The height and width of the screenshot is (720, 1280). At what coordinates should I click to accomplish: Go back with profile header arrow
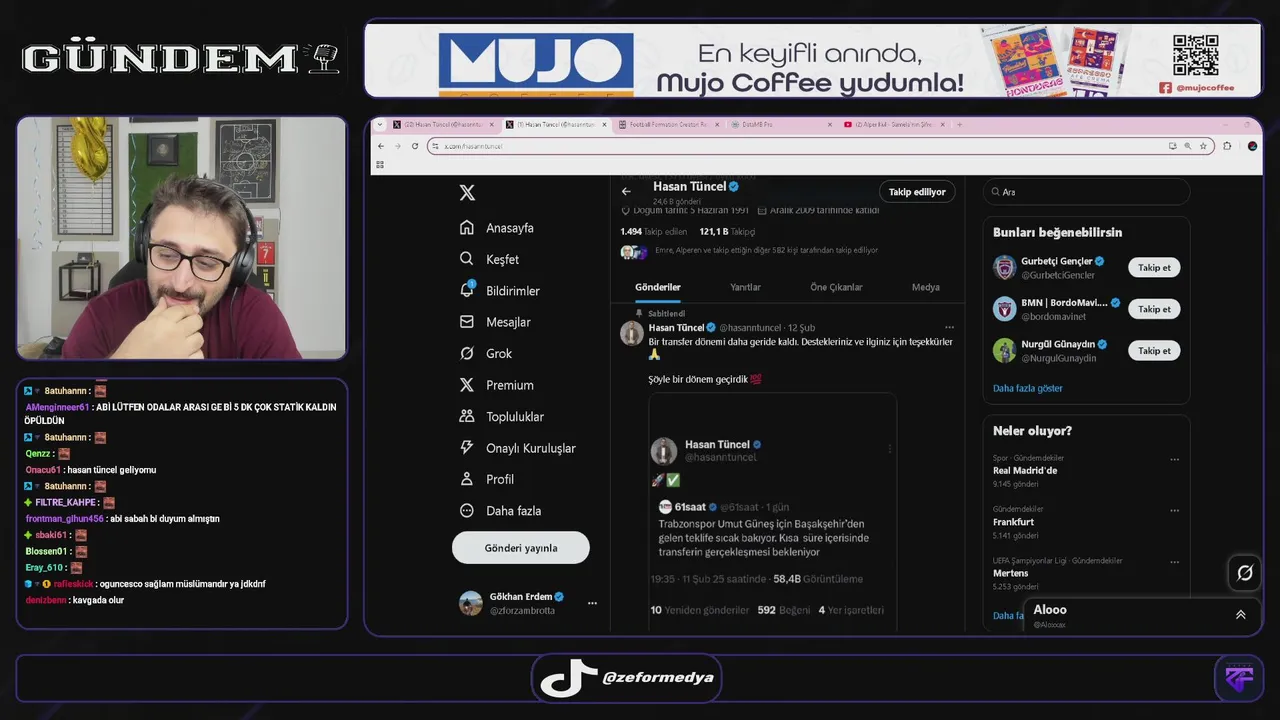click(x=626, y=191)
